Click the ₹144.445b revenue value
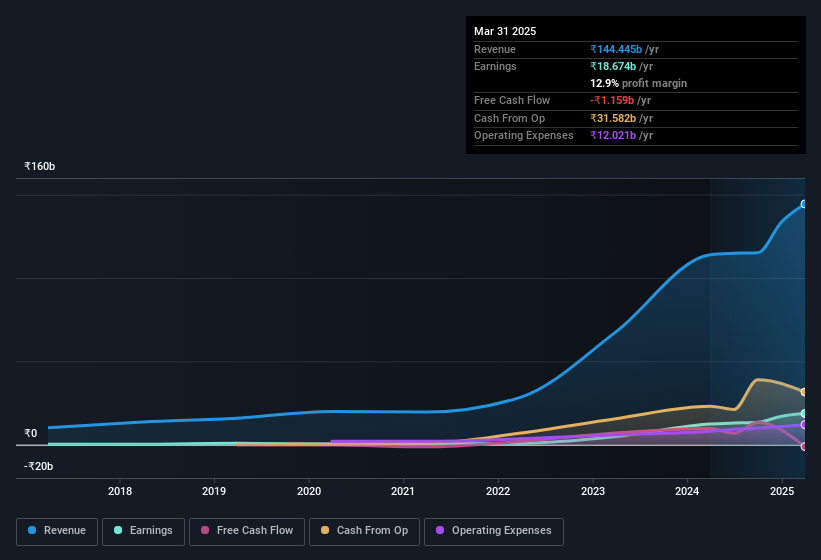This screenshot has height=560, width=821. click(x=616, y=49)
